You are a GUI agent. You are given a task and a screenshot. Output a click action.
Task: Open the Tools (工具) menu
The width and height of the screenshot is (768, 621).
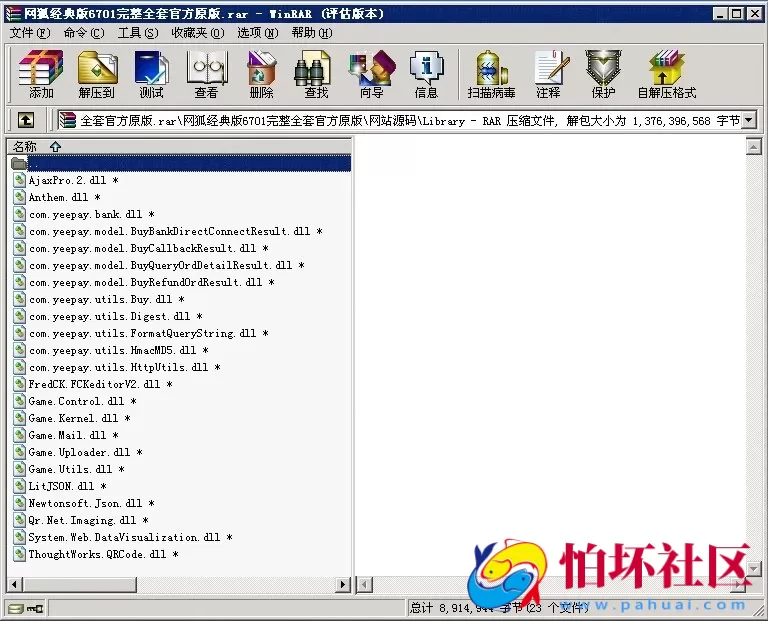click(x=138, y=33)
